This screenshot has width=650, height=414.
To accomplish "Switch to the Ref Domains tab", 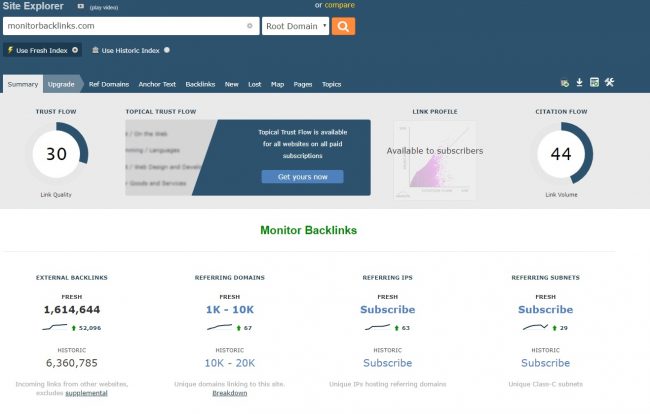I will point(108,85).
